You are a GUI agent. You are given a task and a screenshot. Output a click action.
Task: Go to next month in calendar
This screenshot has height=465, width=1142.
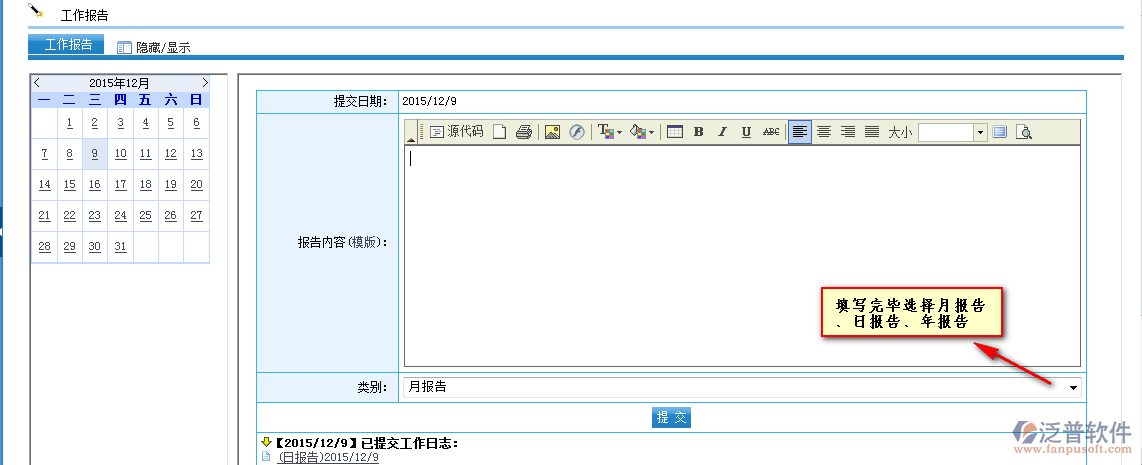[x=205, y=83]
